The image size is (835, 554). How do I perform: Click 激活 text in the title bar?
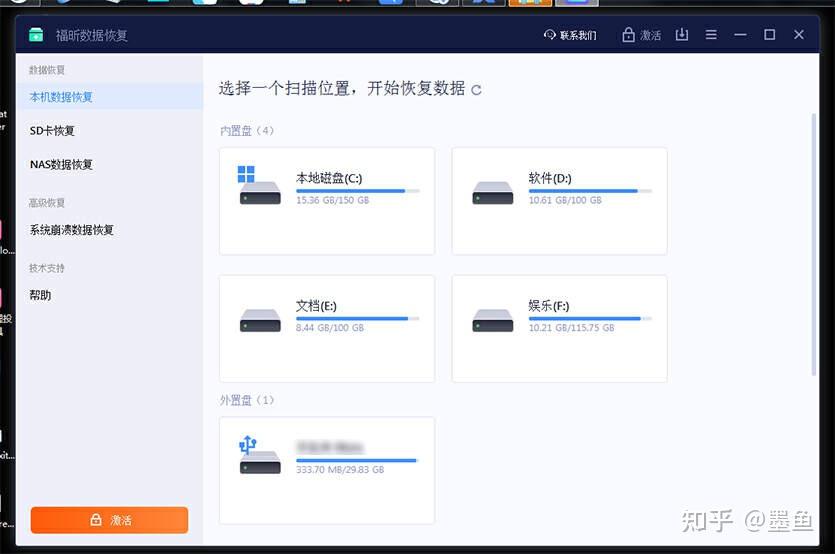pos(651,35)
